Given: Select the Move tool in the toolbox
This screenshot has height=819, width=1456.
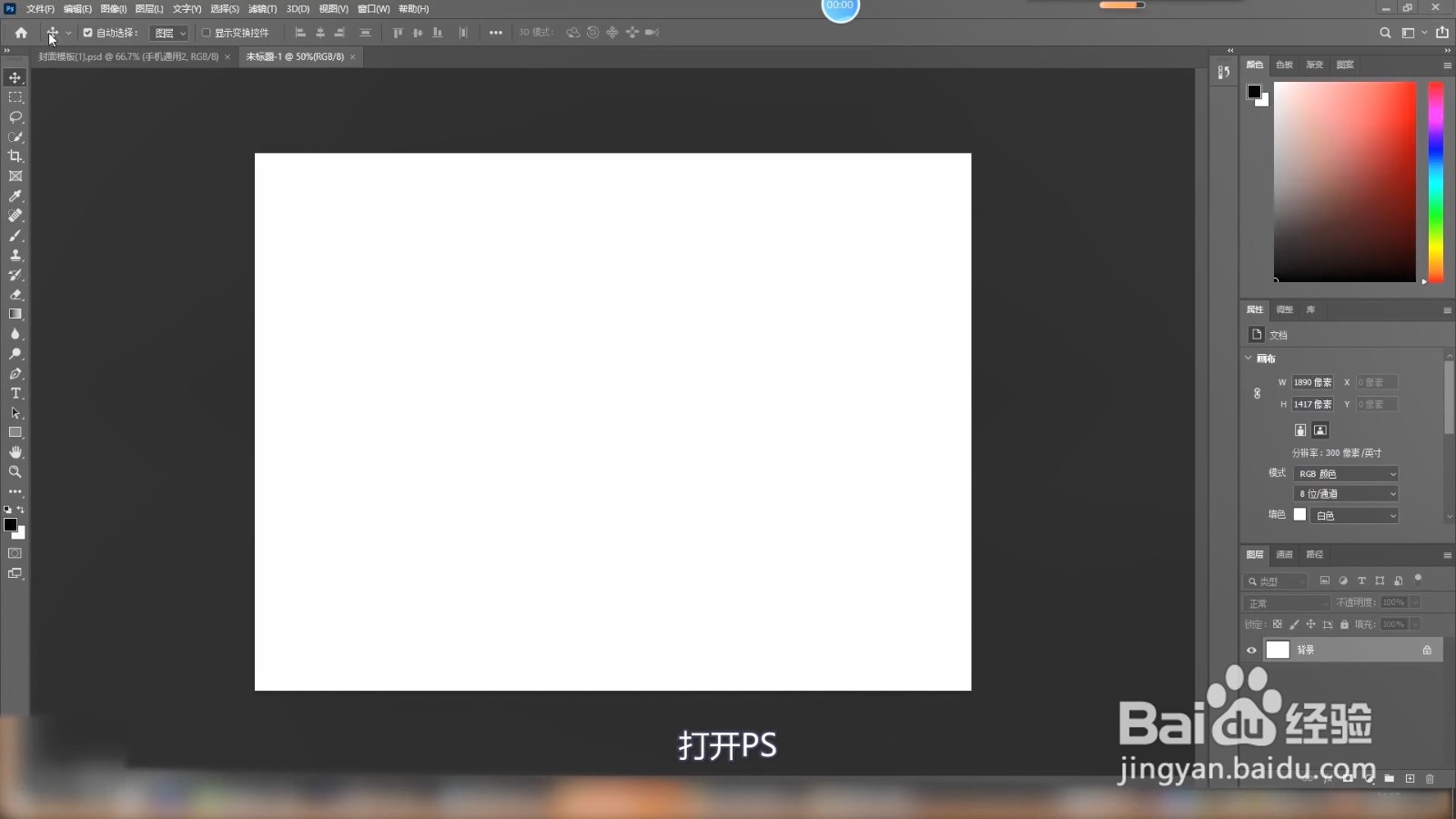Looking at the screenshot, I should click(15, 77).
